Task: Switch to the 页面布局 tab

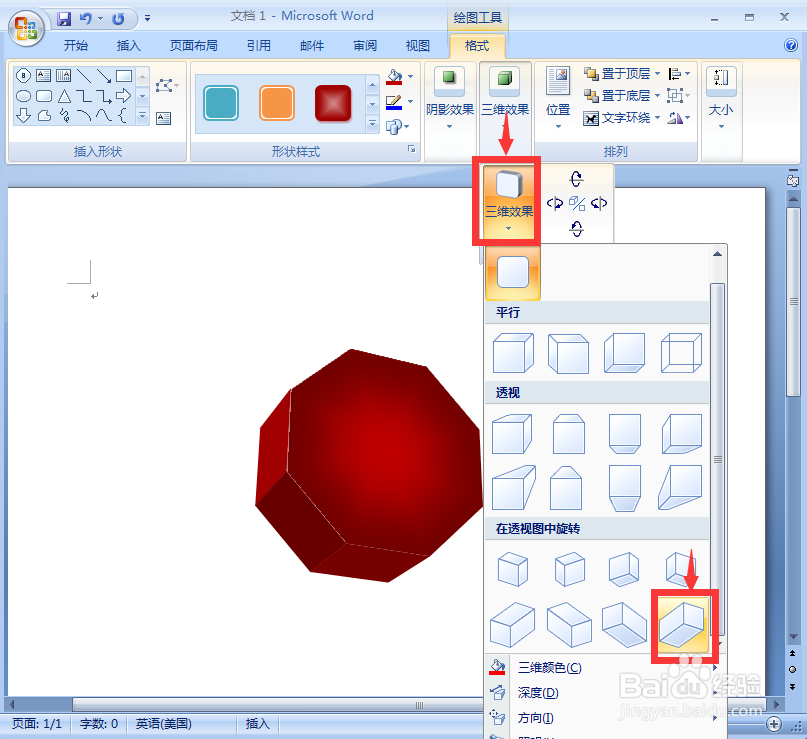Action: click(x=194, y=46)
